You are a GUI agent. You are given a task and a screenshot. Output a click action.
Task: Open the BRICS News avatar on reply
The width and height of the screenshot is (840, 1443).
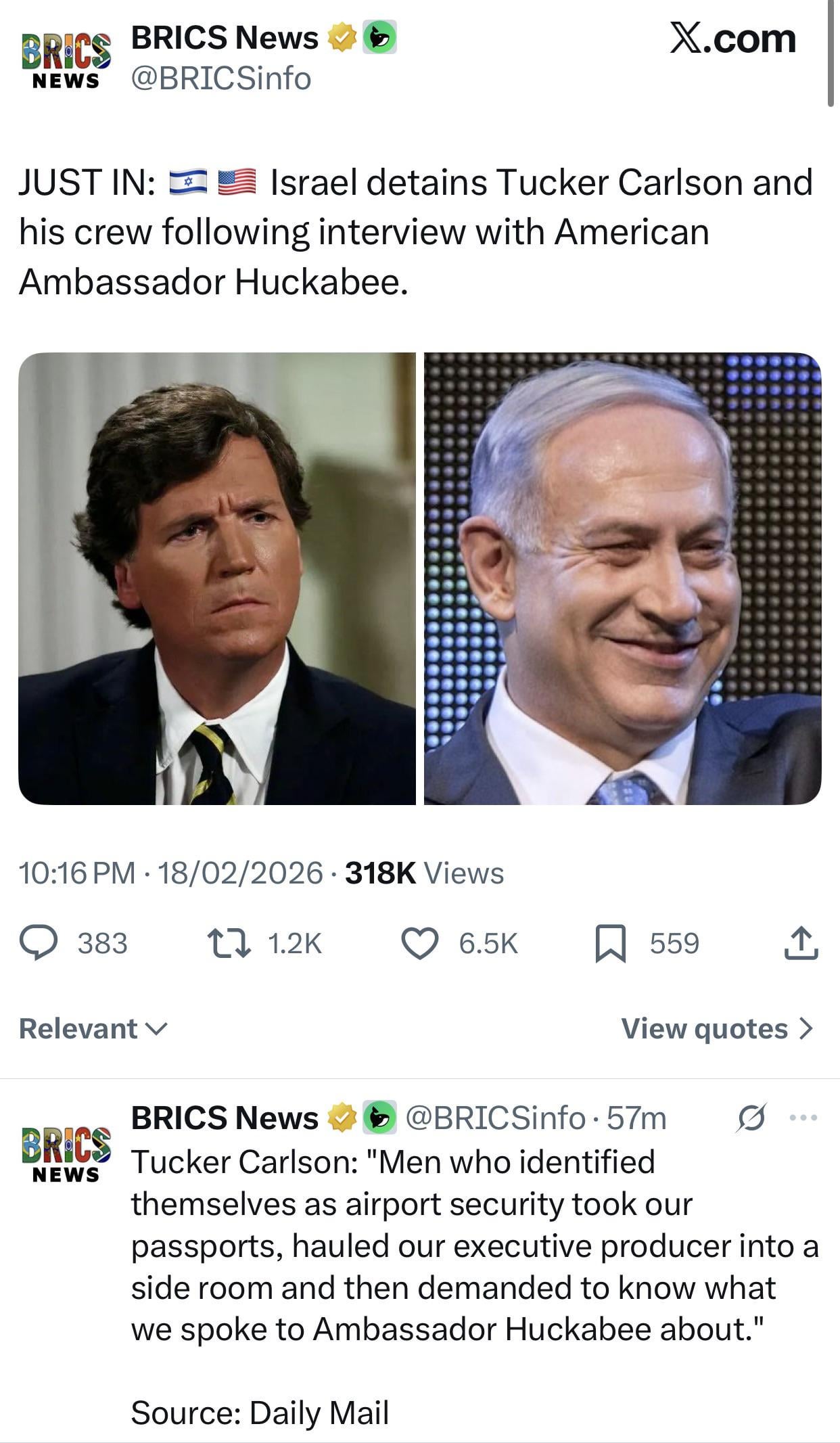click(66, 1153)
